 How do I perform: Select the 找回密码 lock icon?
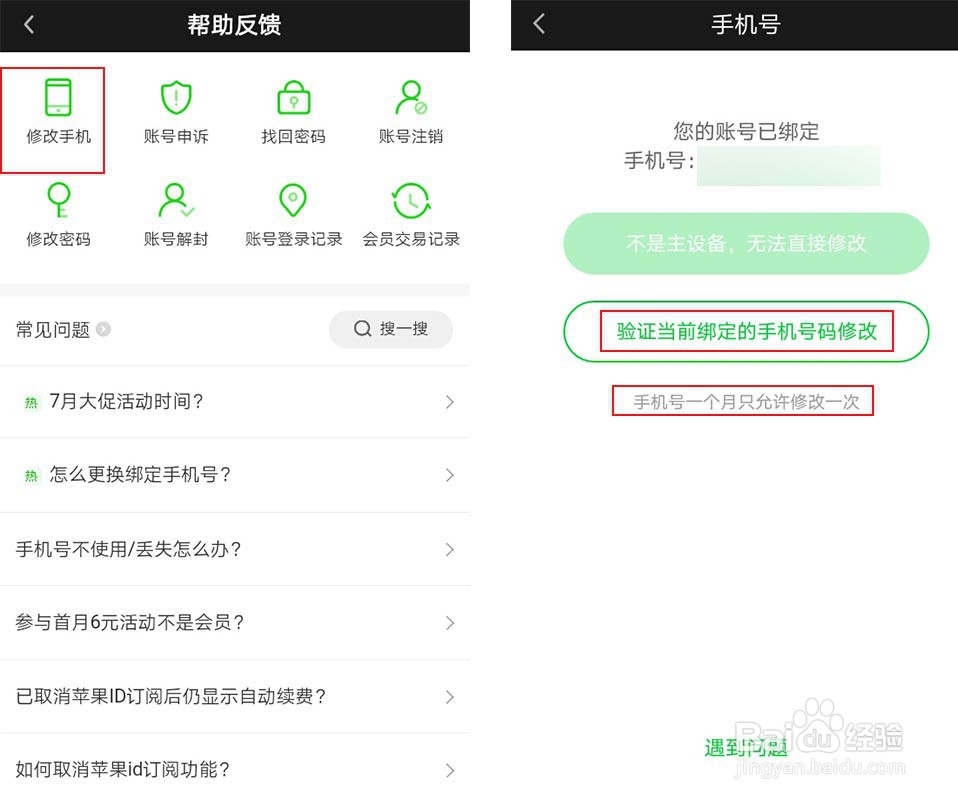point(293,97)
